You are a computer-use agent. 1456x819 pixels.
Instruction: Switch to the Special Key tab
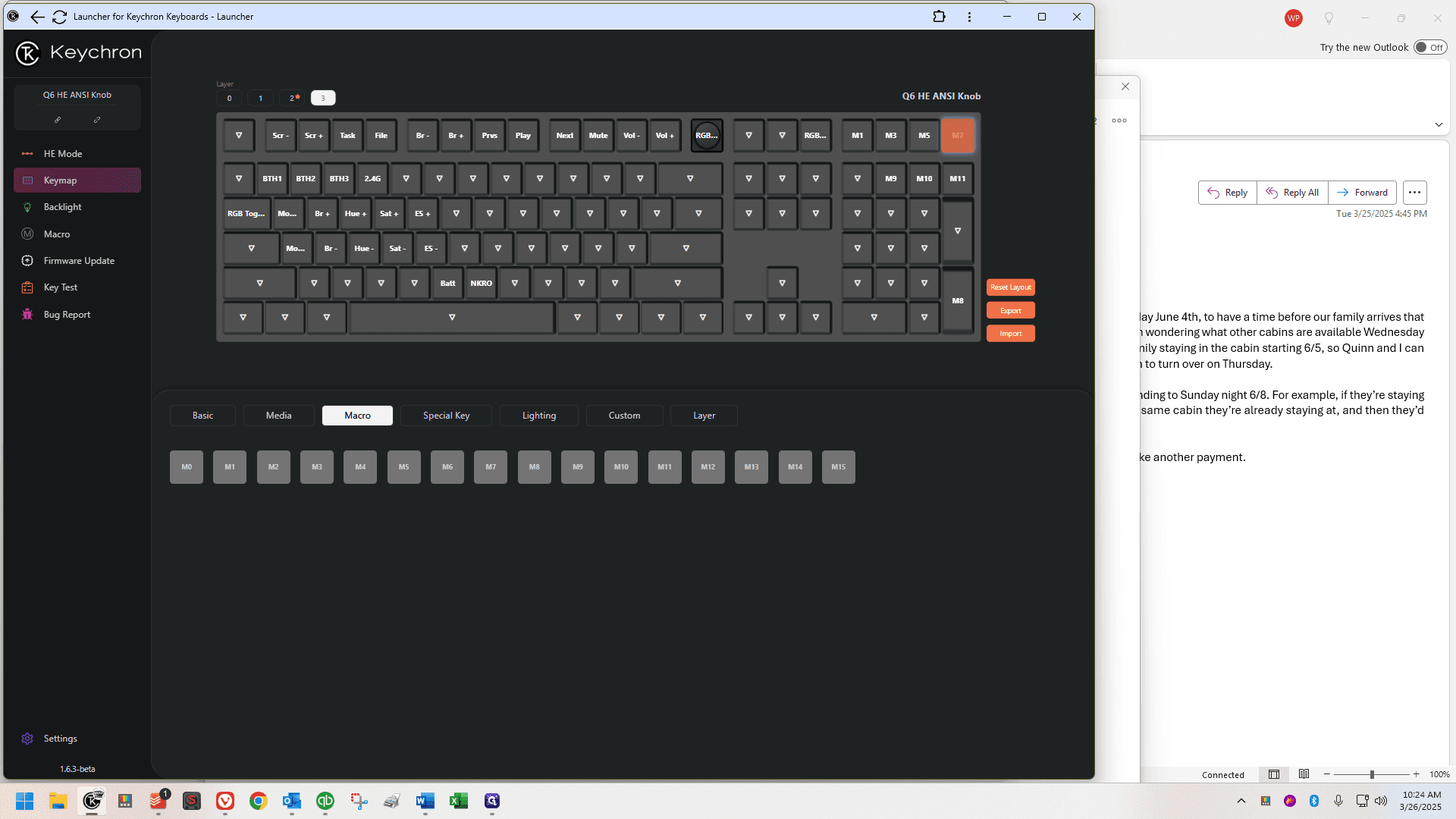446,416
